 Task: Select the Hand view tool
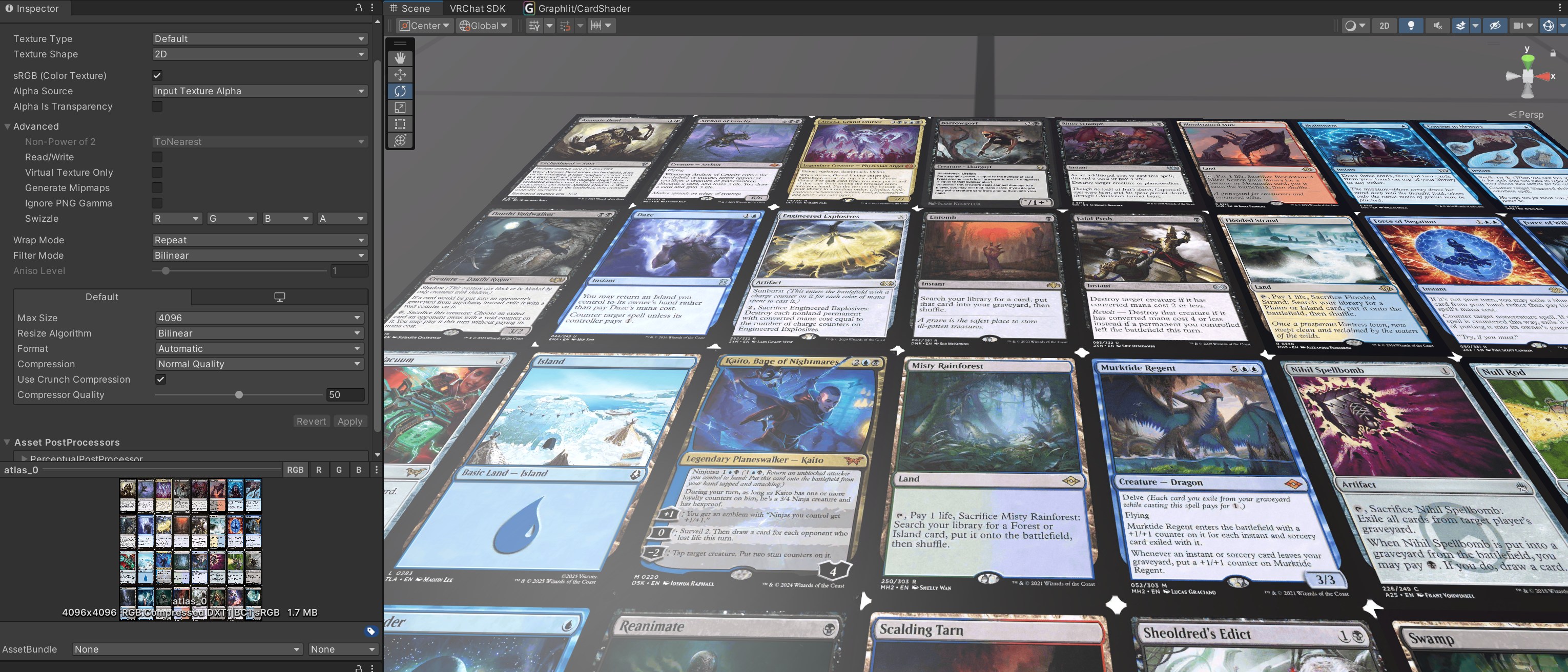tap(400, 58)
